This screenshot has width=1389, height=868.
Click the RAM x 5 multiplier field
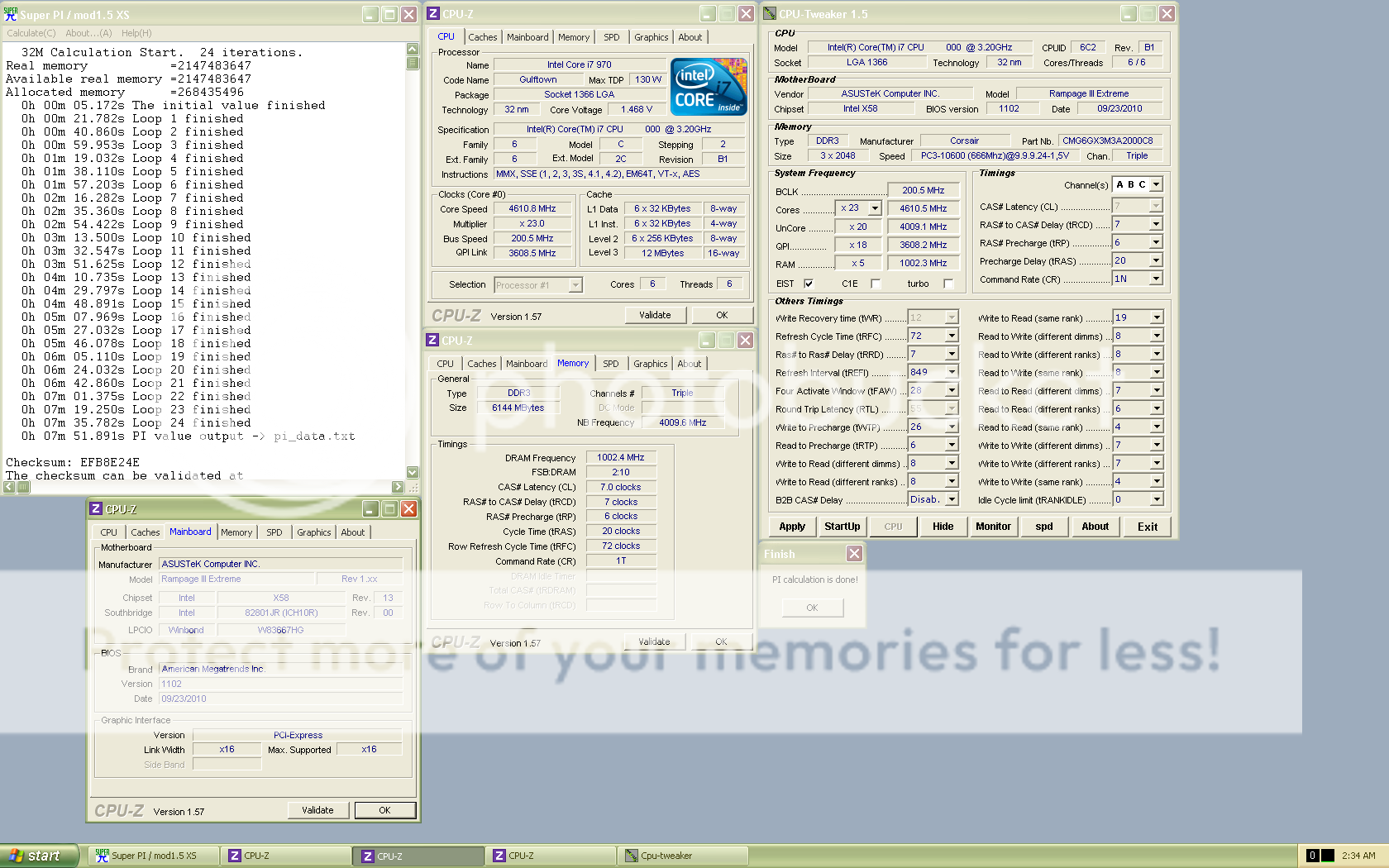point(858,263)
